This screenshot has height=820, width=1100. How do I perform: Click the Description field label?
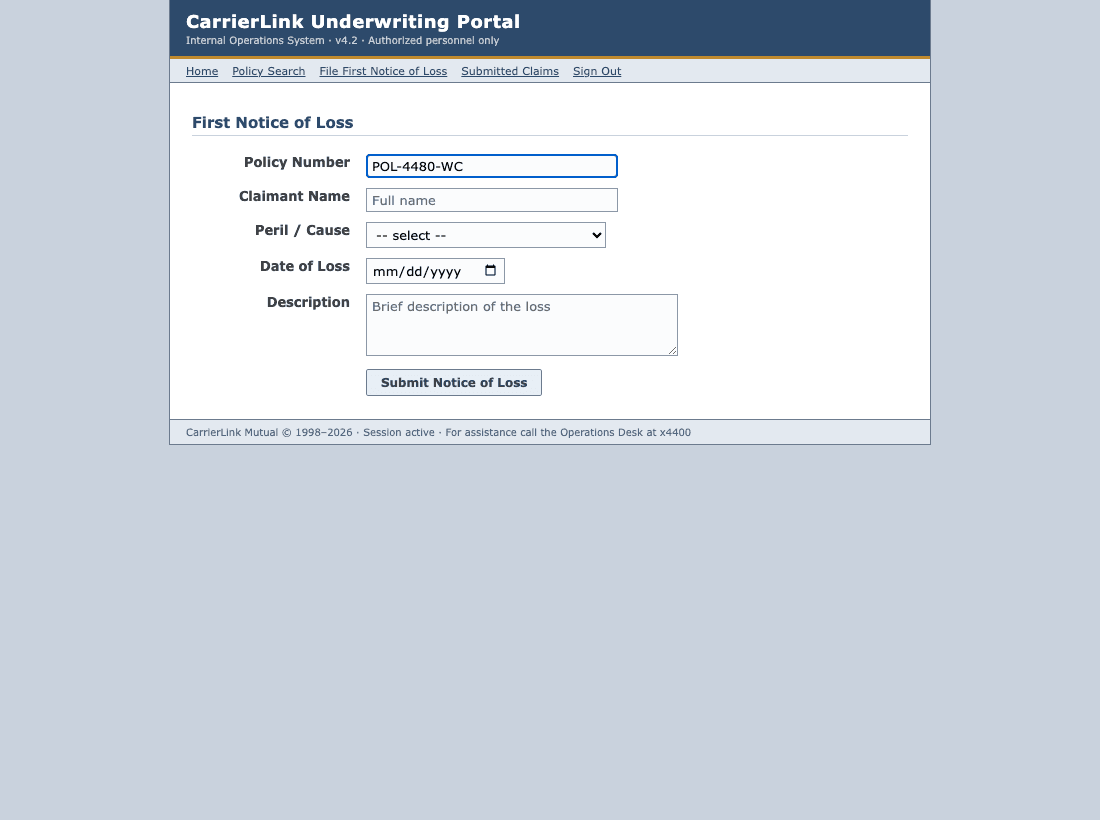click(x=308, y=302)
